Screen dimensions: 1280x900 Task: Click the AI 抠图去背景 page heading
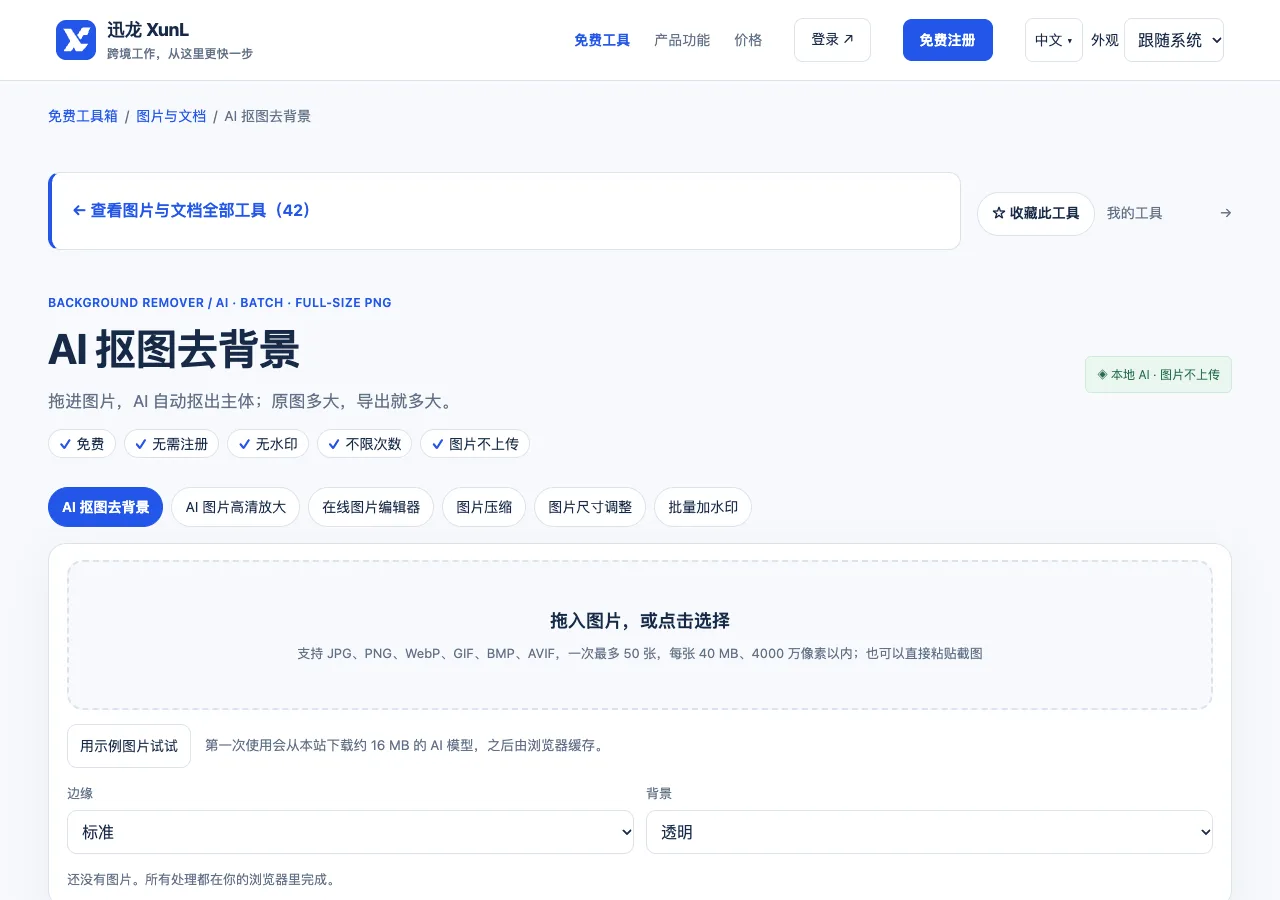point(174,351)
